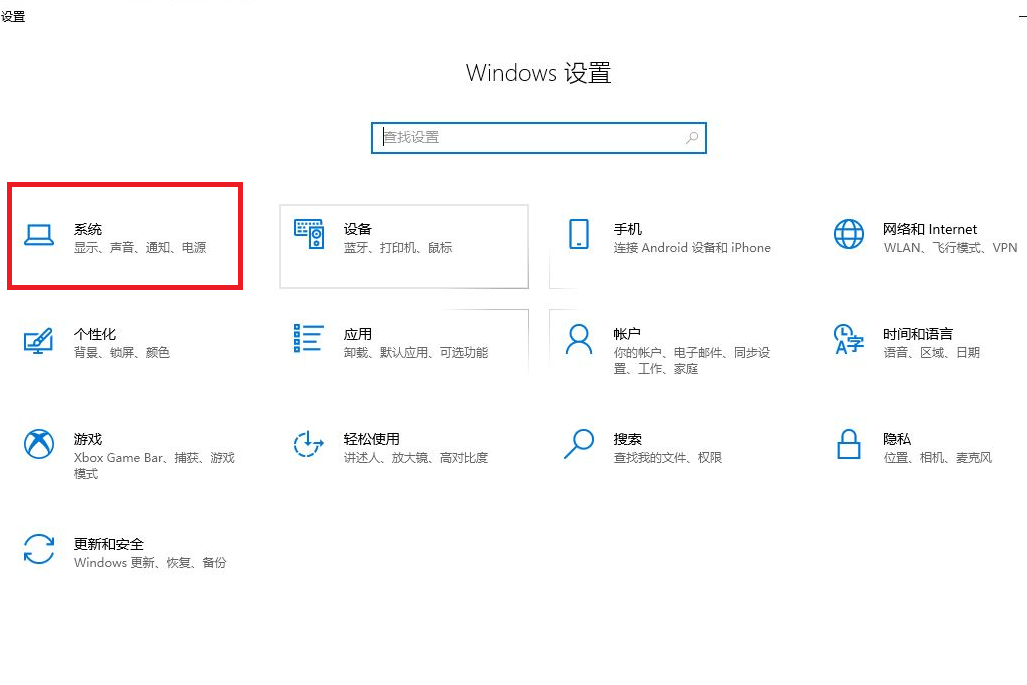This screenshot has height=685, width=1027.
Task: Click the text 显示、声音、通知、电源
Action: coord(140,248)
